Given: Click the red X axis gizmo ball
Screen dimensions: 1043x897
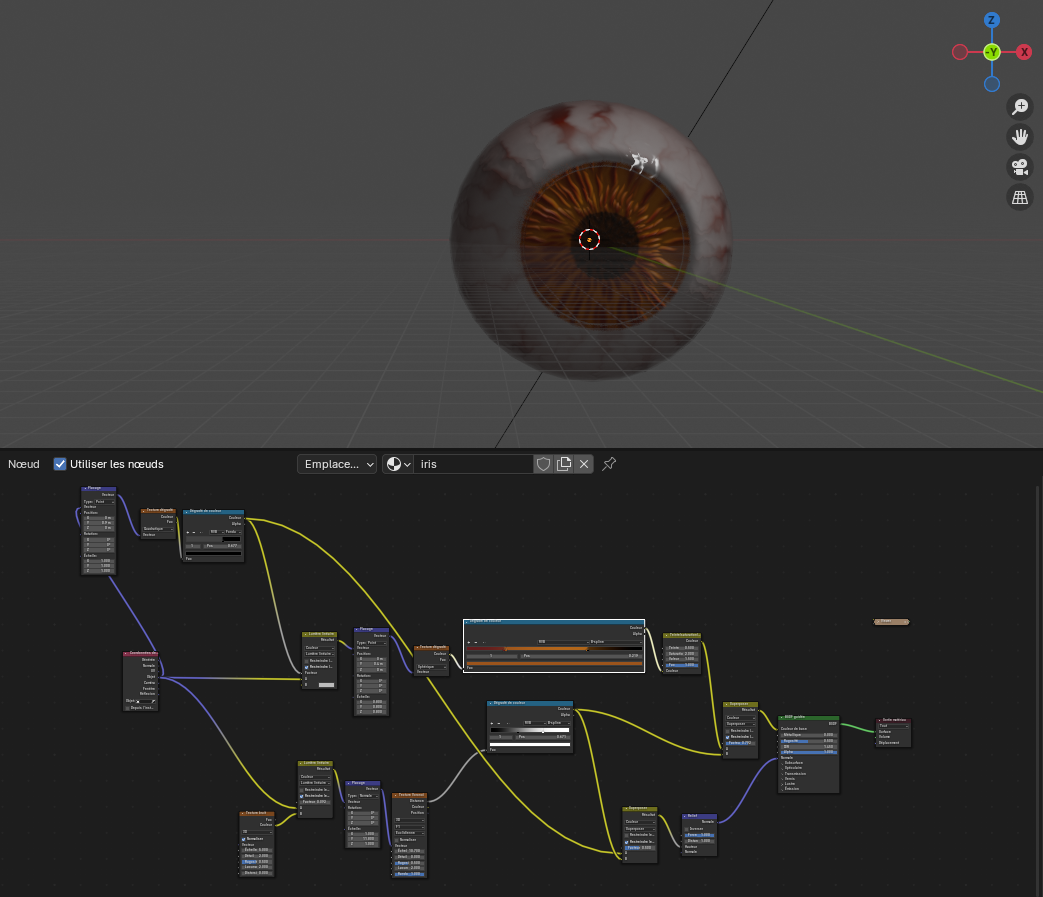Looking at the screenshot, I should tap(1024, 52).
